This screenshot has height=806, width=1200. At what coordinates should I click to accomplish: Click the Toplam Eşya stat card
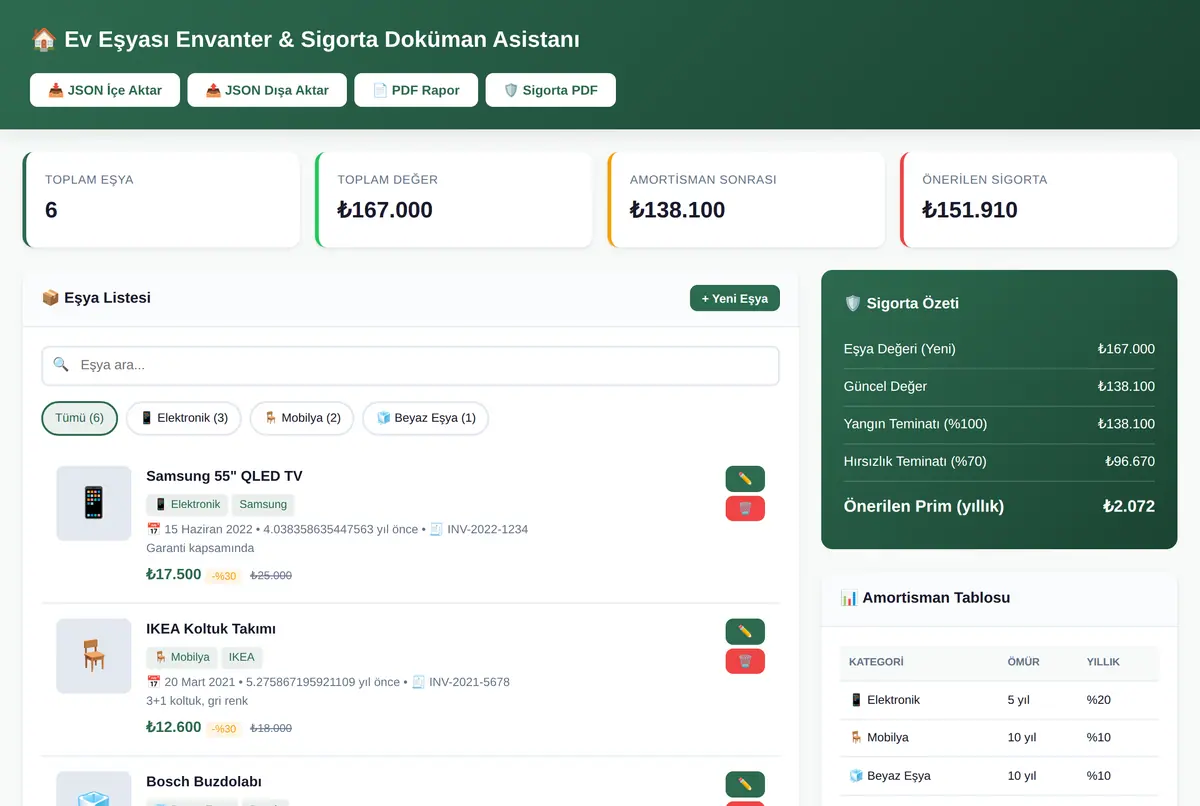(x=161, y=199)
